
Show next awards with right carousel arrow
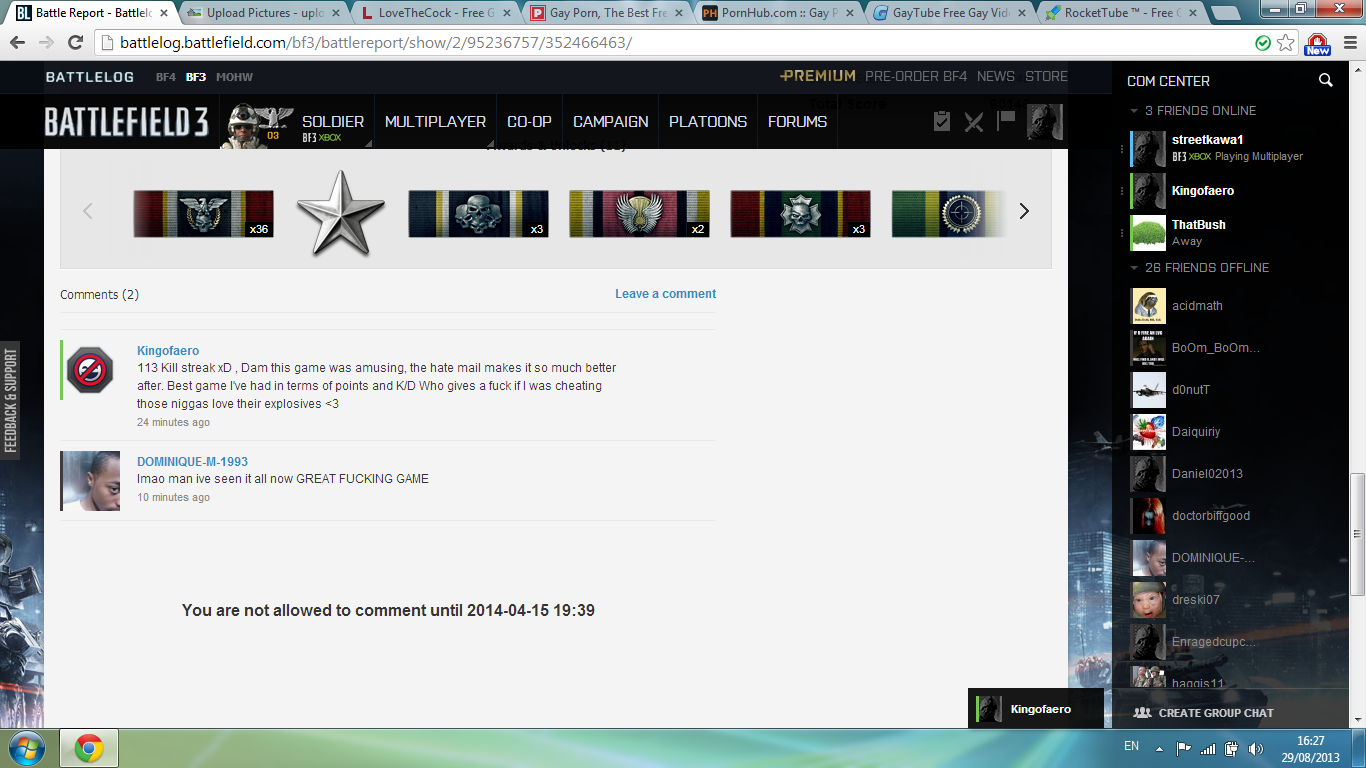[x=1024, y=211]
